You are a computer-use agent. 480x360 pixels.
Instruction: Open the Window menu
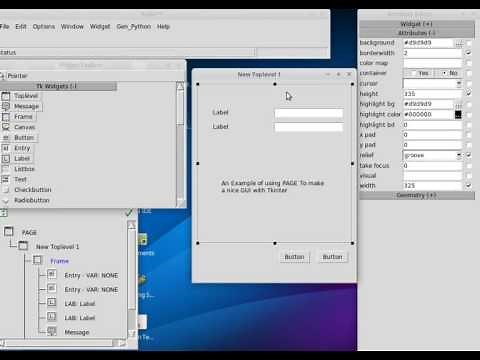tap(72, 26)
